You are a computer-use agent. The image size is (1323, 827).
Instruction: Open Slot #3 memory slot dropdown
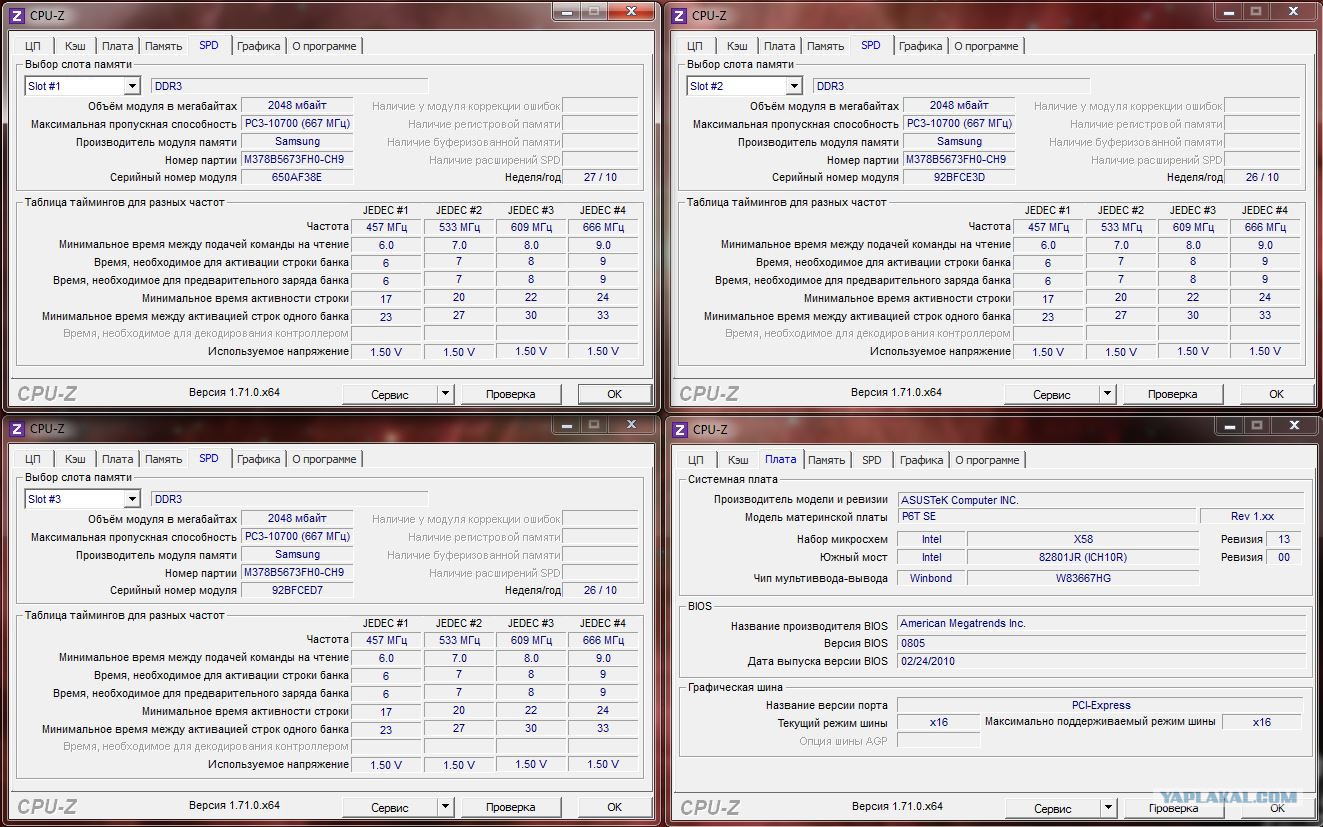pyautogui.click(x=132, y=499)
